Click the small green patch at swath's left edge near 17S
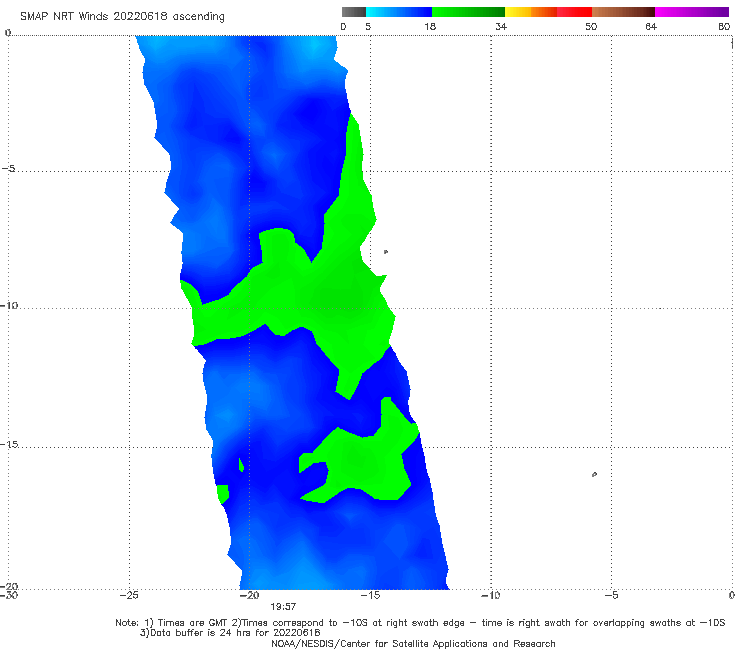 tap(223, 494)
